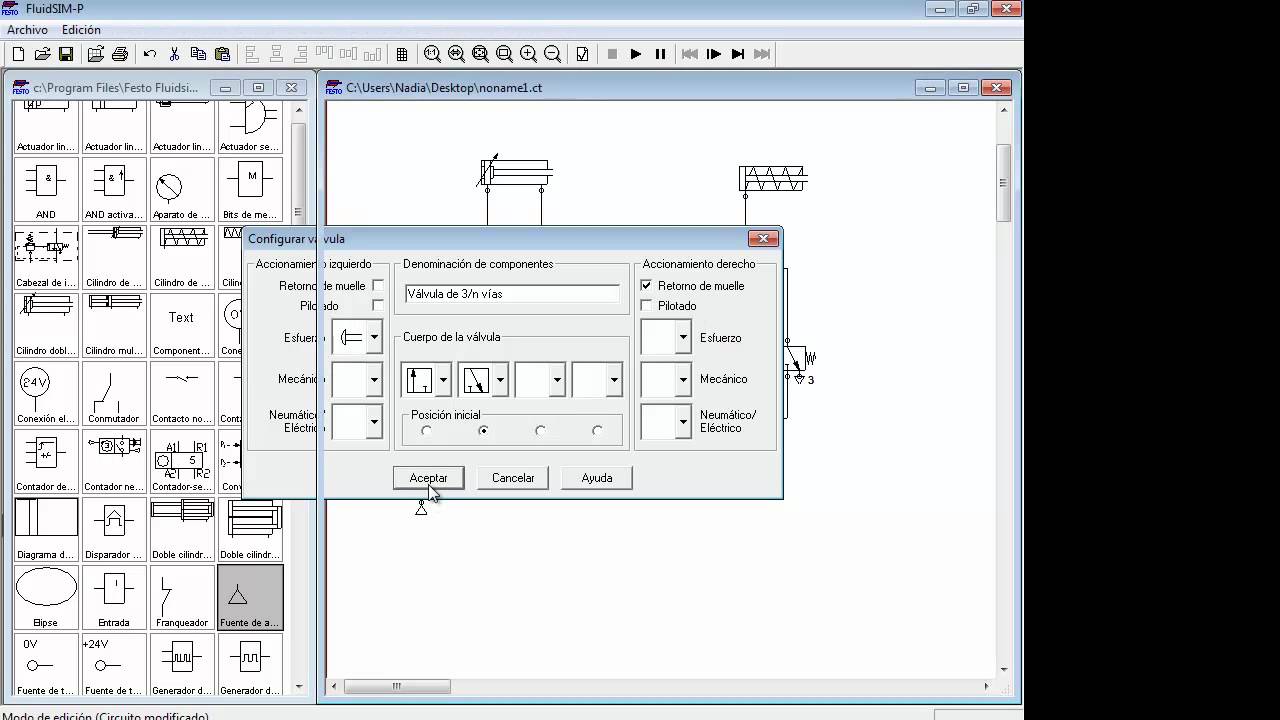
Task: Reset zoom to 1:1
Action: coord(432,54)
